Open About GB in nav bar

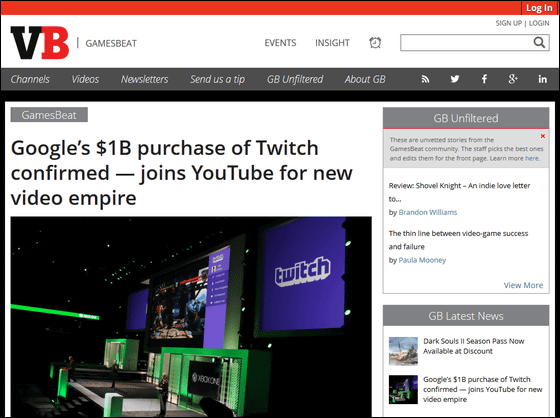pyautogui.click(x=365, y=79)
